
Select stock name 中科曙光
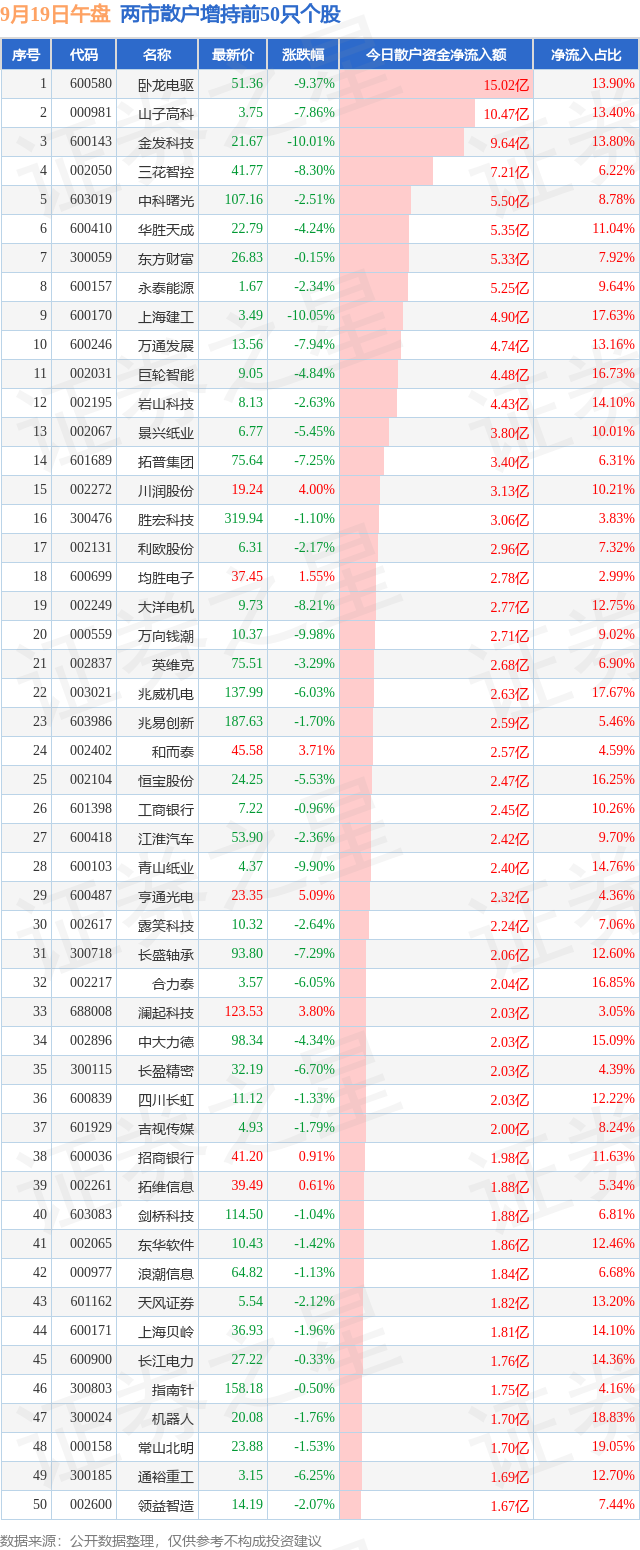166,201
